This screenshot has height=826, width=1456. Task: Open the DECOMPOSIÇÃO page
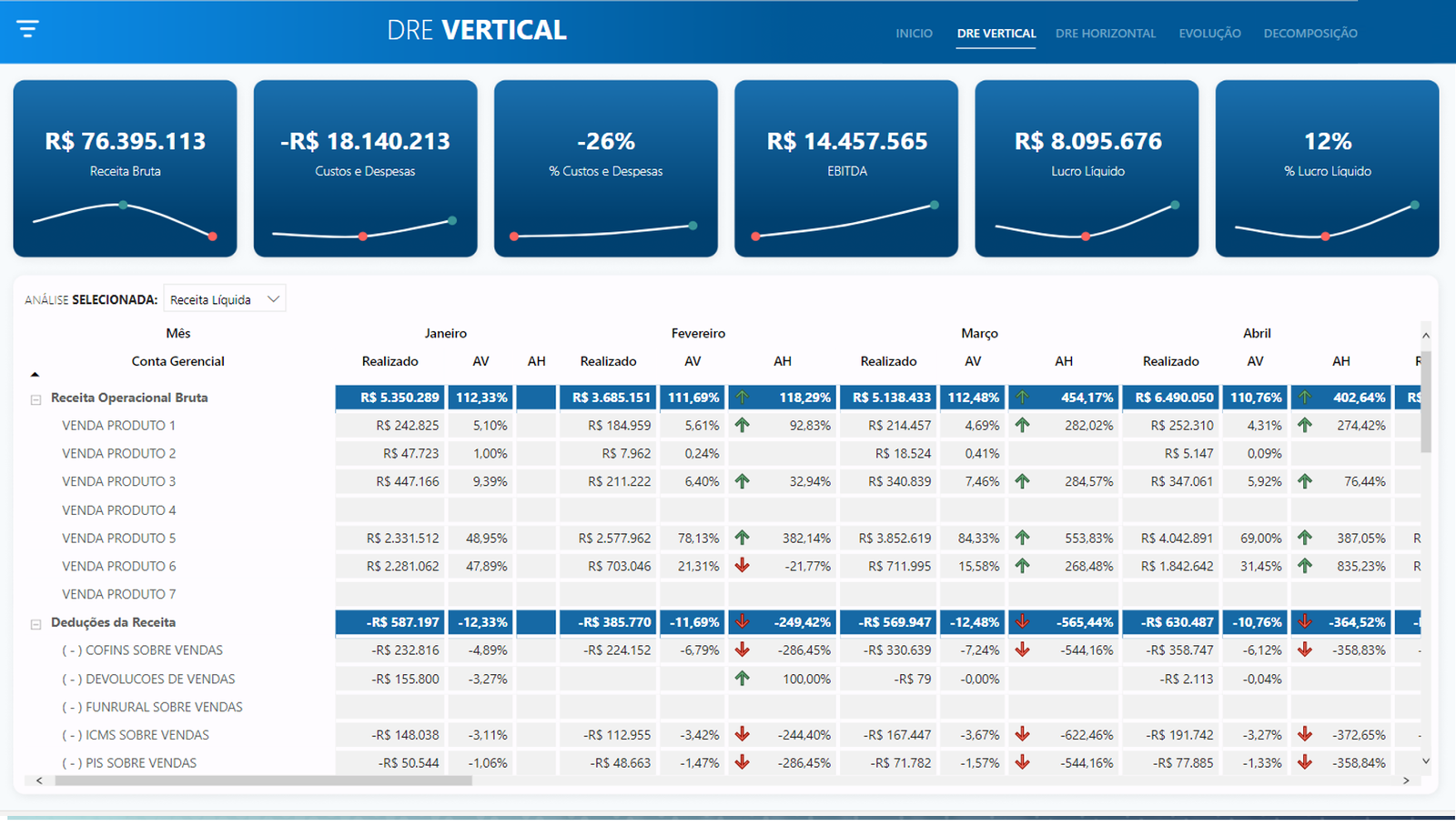1310,33
